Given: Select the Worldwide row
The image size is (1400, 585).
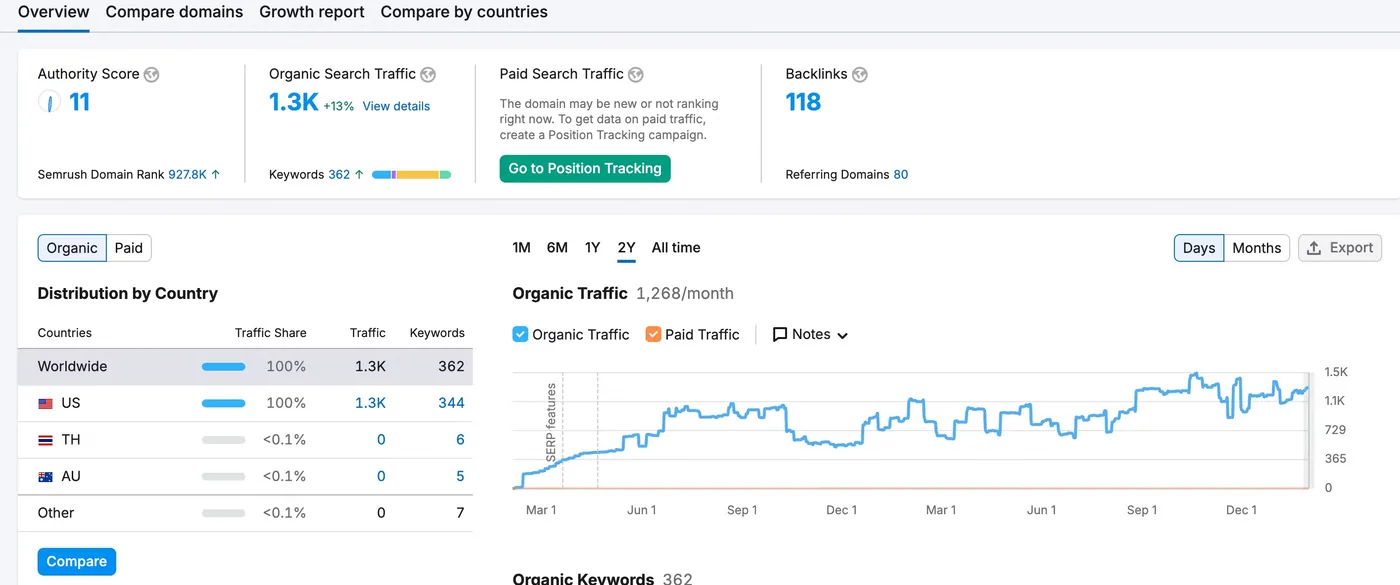Looking at the screenshot, I should tap(245, 367).
